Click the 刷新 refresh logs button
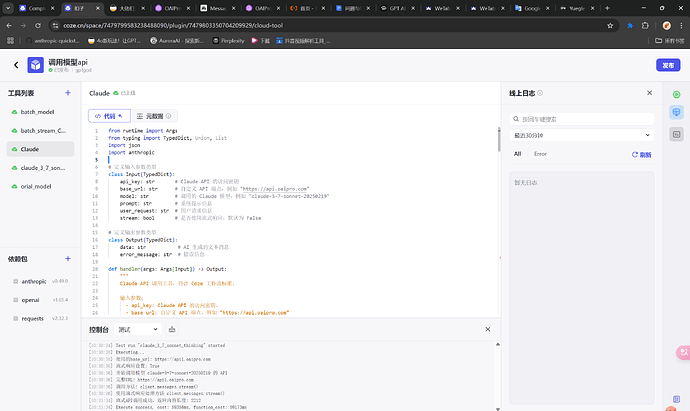690x411 pixels. 642,154
